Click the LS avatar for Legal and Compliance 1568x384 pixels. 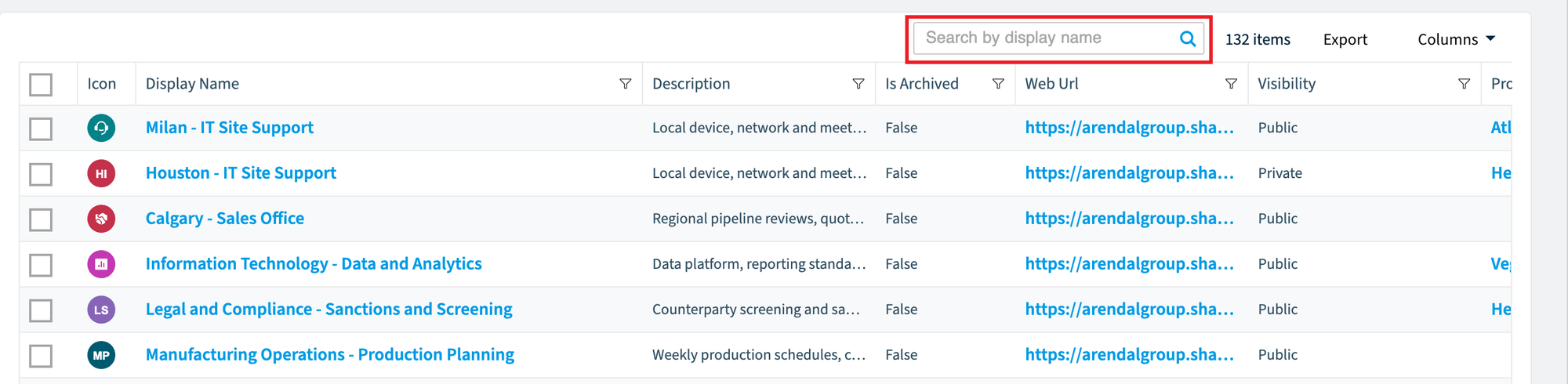pos(101,310)
